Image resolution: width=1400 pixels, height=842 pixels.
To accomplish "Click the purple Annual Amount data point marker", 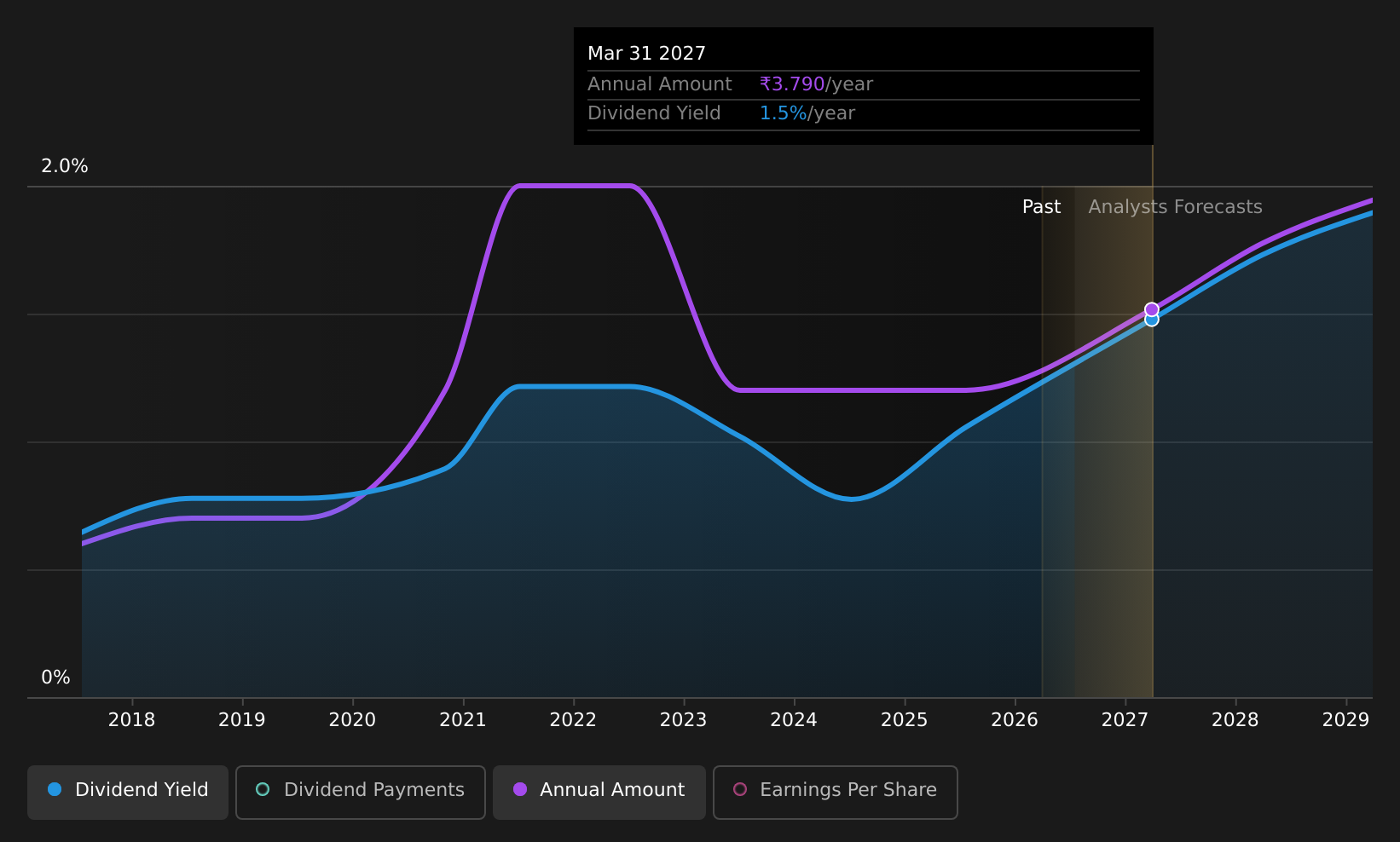I will coord(1152,309).
